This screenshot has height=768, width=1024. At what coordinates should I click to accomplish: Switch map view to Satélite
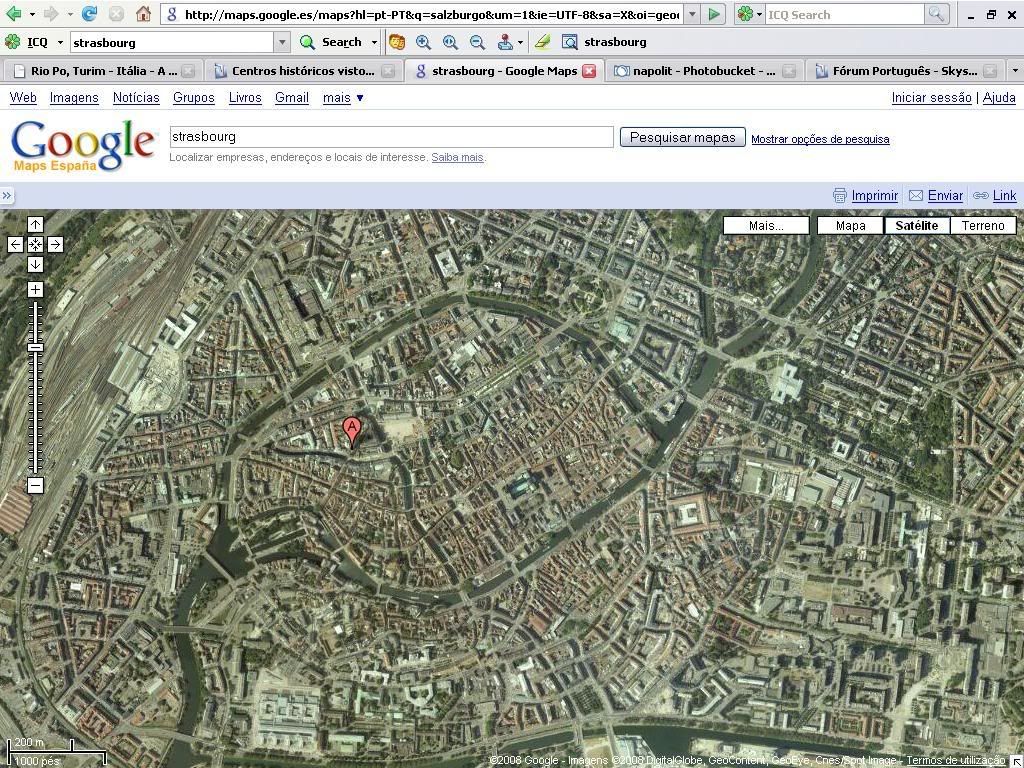(x=916, y=226)
